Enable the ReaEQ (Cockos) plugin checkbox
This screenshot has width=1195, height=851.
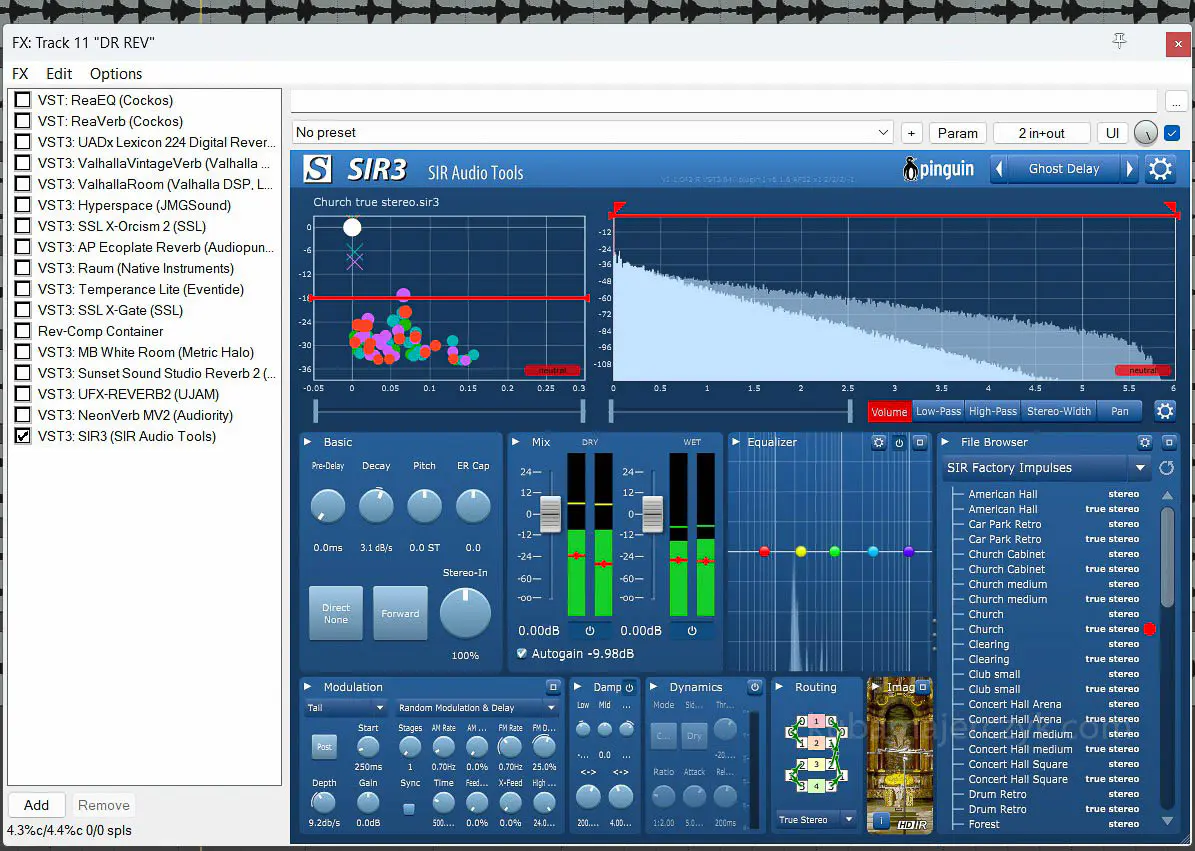pyautogui.click(x=22, y=100)
